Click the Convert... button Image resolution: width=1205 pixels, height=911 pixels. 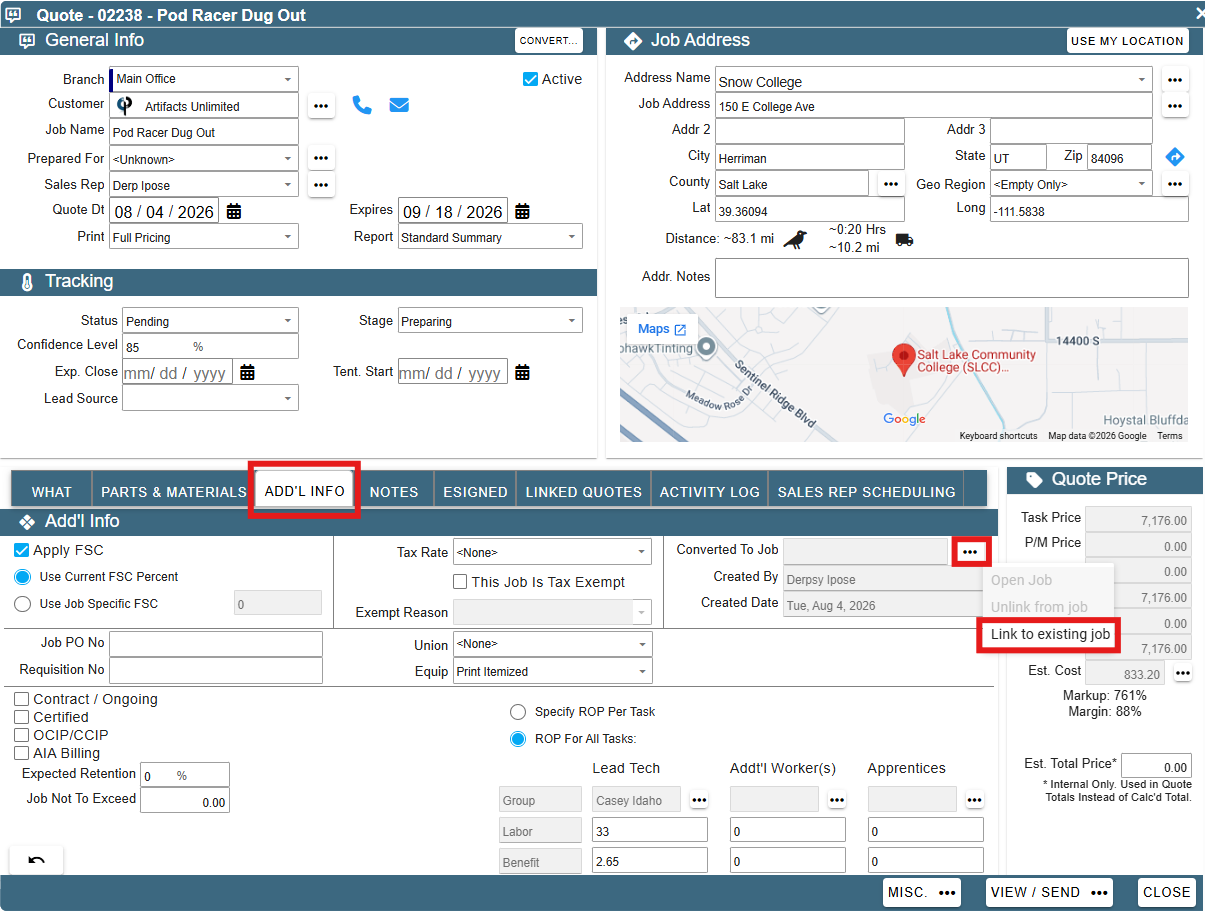click(x=549, y=40)
